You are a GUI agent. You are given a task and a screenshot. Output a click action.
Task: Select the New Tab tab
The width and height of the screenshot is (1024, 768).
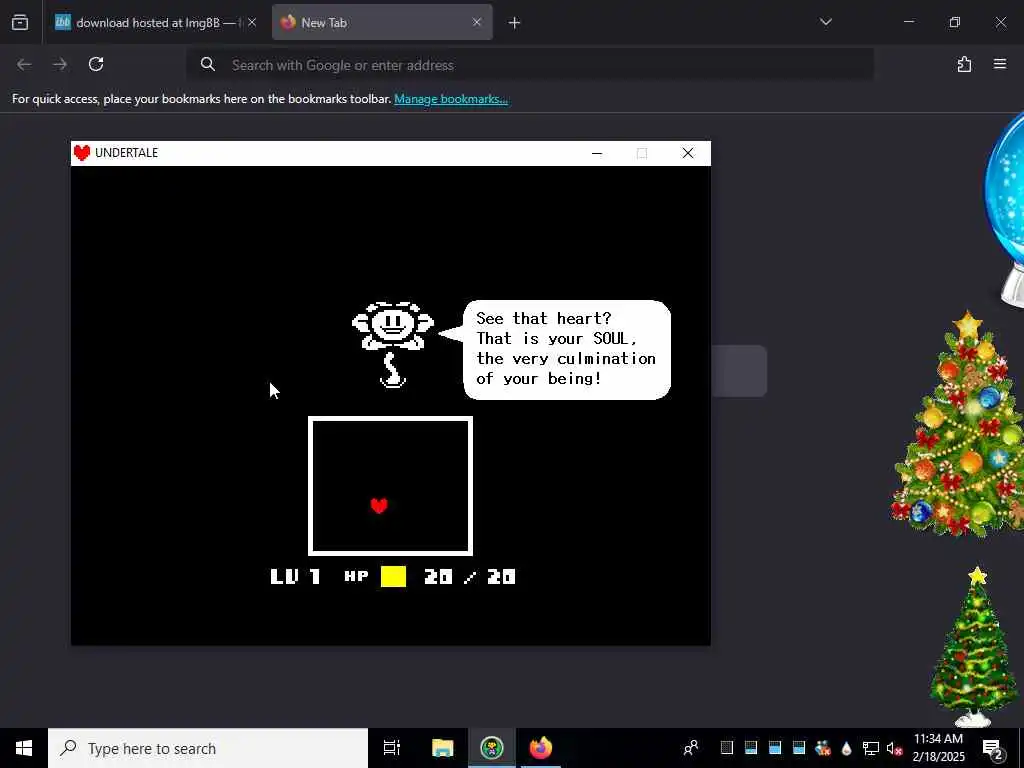(382, 22)
